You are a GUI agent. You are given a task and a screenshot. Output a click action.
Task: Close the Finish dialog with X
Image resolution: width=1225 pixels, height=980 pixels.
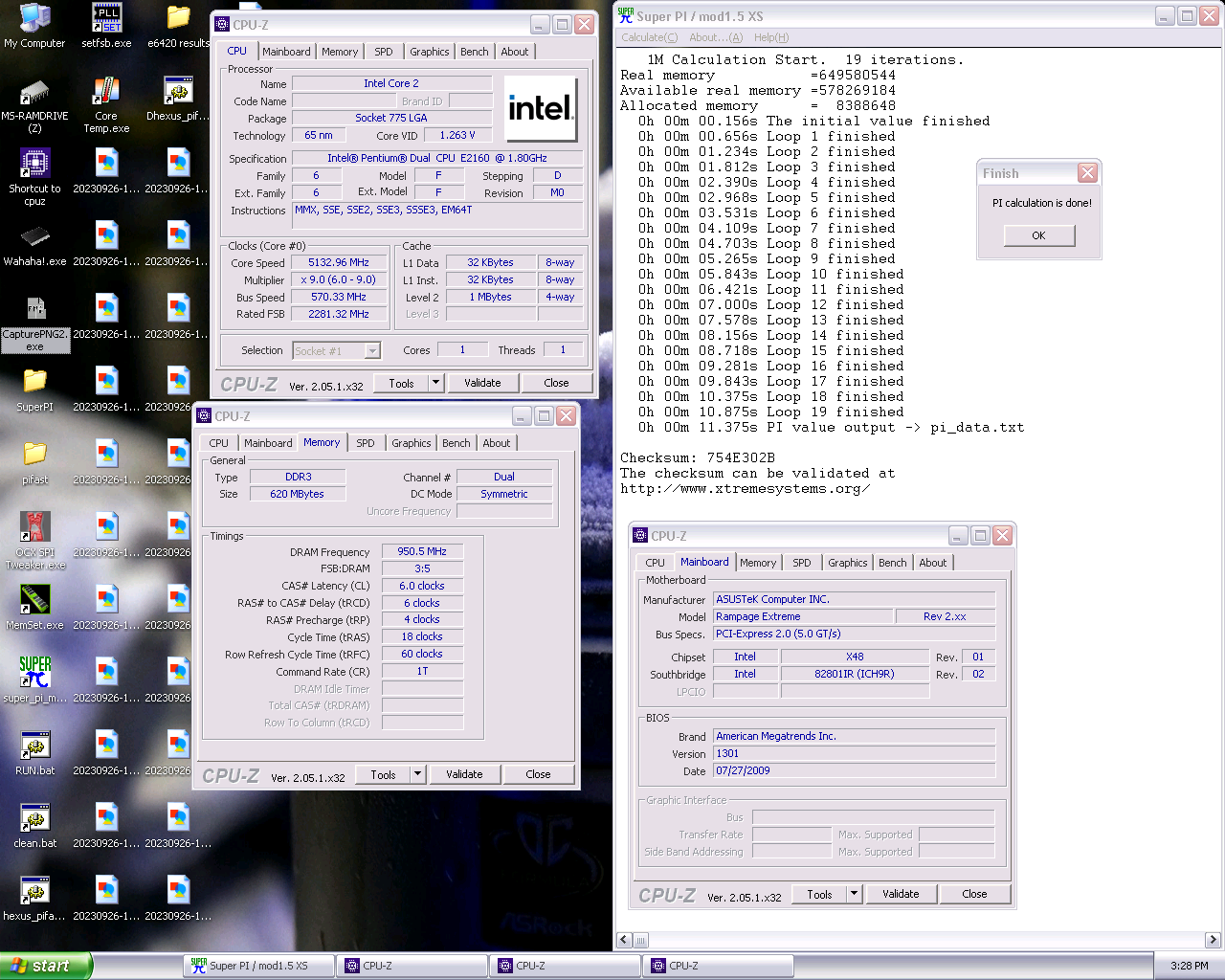pyautogui.click(x=1087, y=173)
